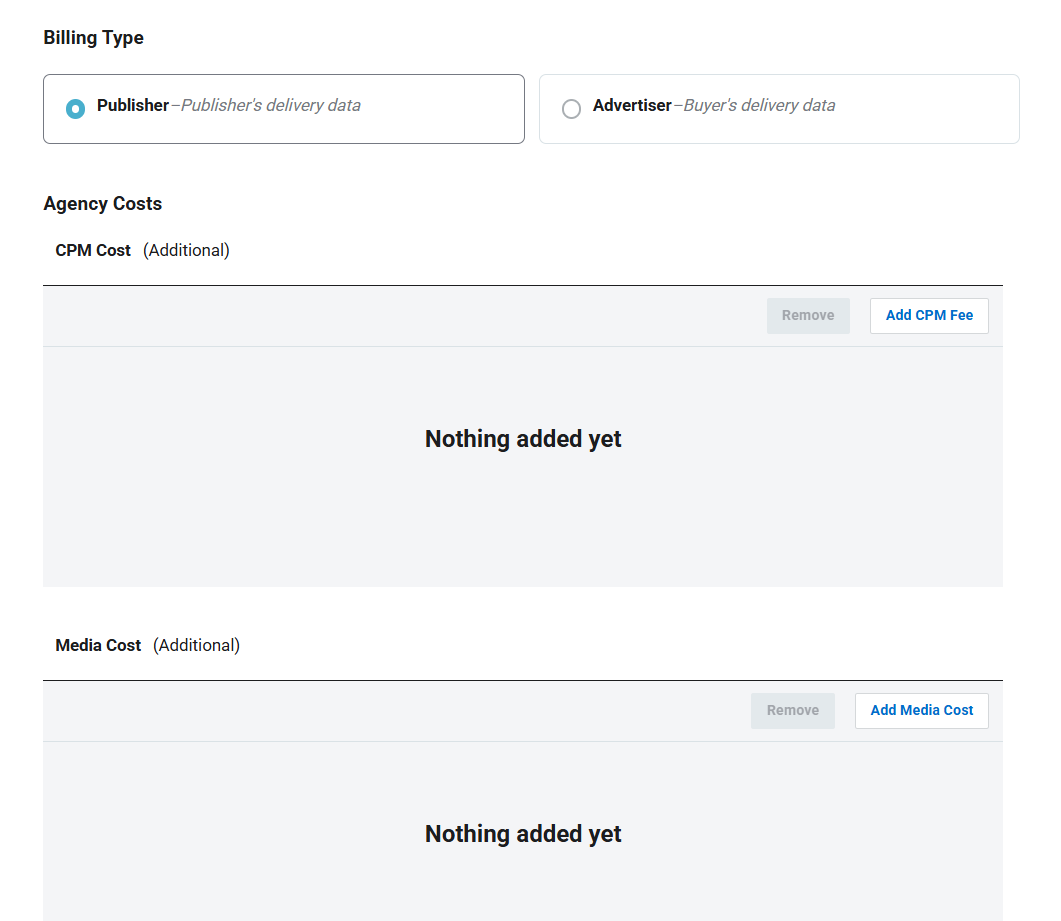The width and height of the screenshot is (1061, 921).
Task: Click "Nothing added yet" in the CPM Cost table
Action: tap(523, 439)
